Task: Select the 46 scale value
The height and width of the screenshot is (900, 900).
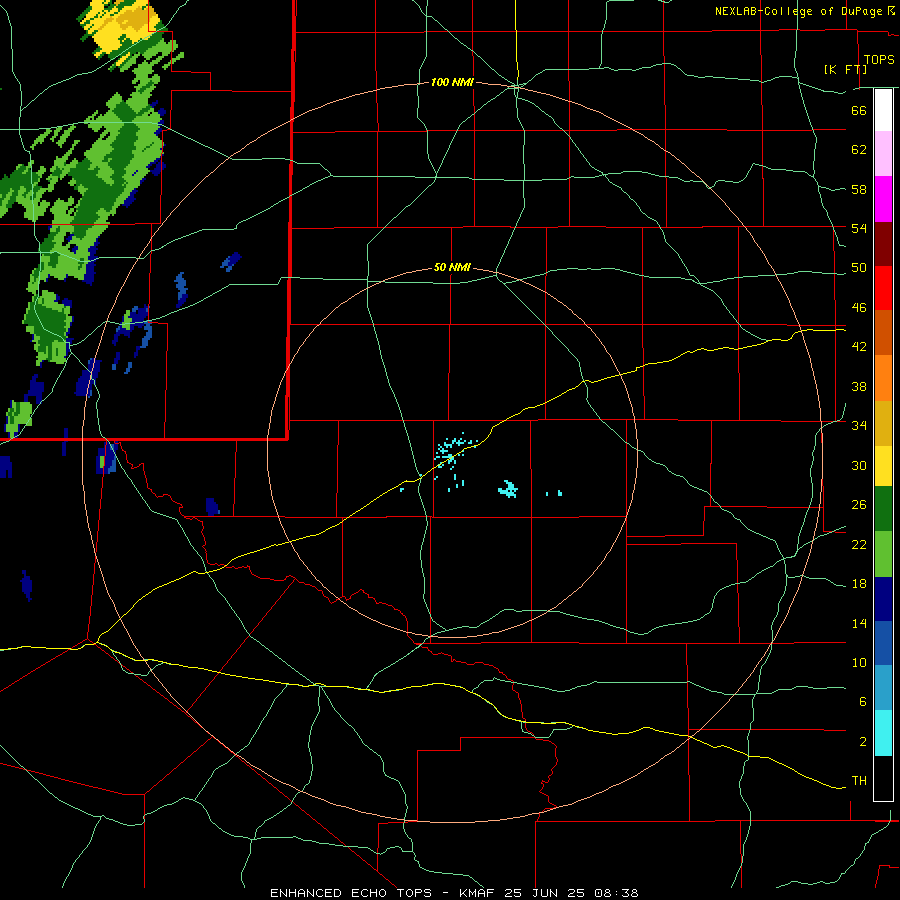Action: (x=859, y=308)
